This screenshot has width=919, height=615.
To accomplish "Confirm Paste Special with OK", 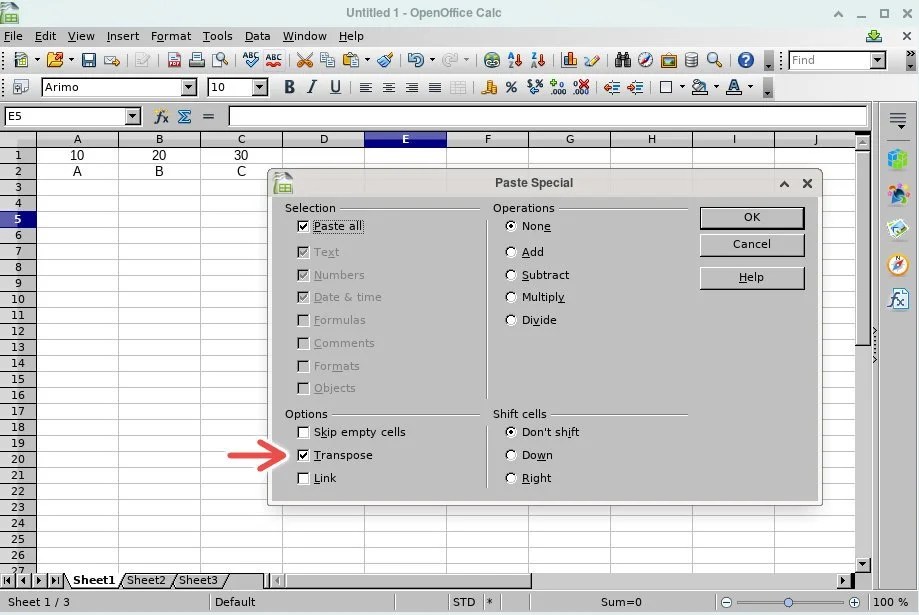I will (751, 217).
